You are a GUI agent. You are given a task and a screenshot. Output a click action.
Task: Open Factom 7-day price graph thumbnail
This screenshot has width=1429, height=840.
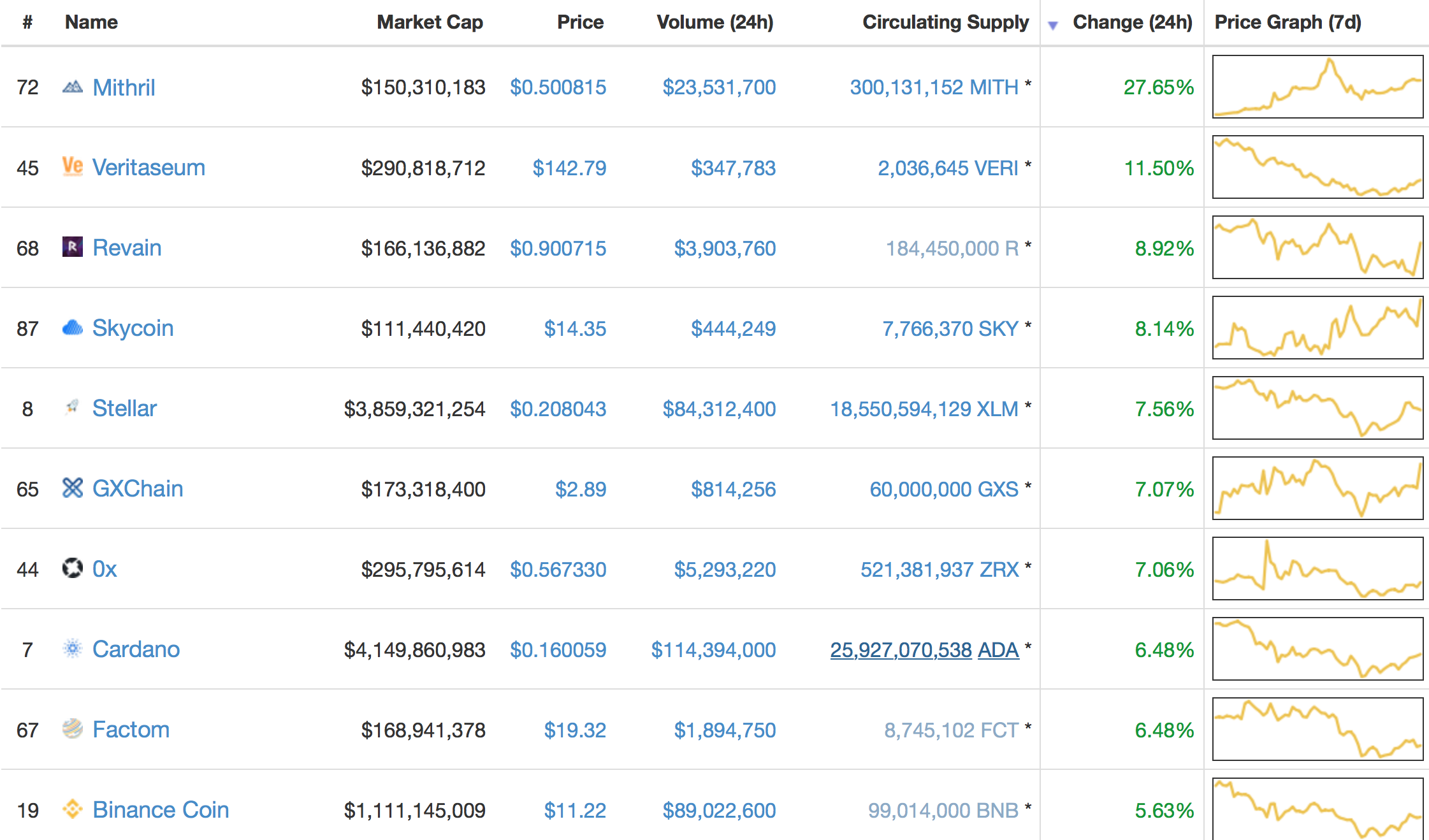coord(1317,728)
